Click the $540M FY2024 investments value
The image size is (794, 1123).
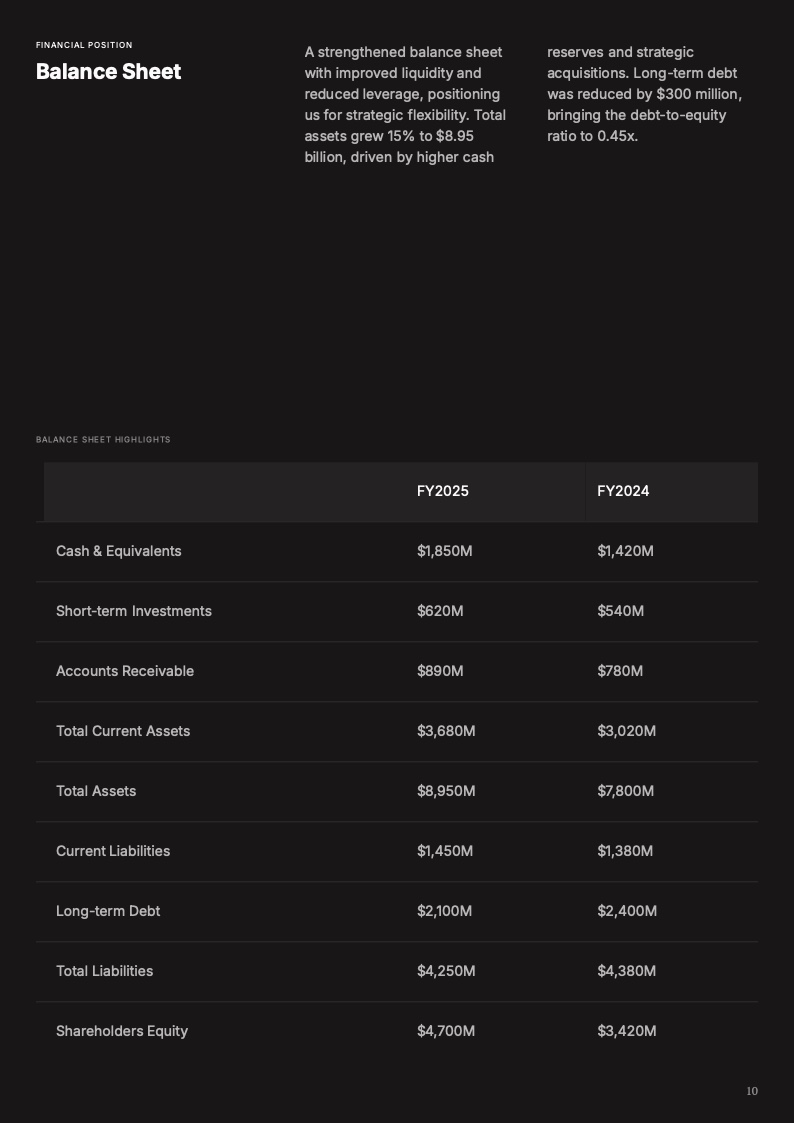(x=620, y=611)
